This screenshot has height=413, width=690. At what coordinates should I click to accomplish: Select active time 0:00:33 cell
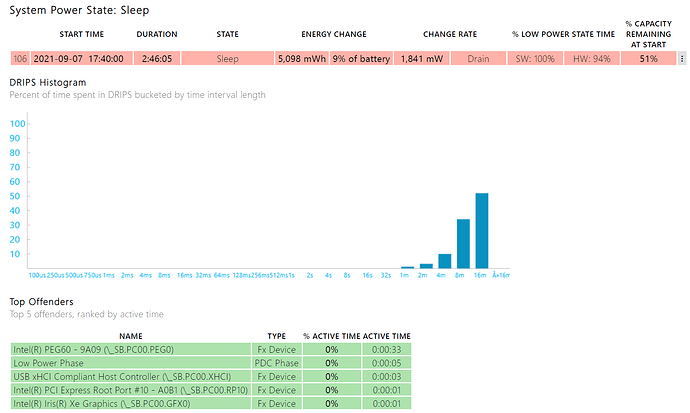pos(387,350)
